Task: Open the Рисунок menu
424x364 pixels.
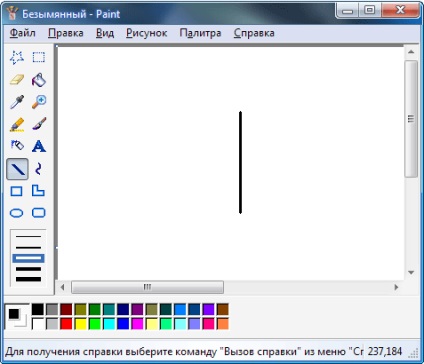Action: pos(147,33)
